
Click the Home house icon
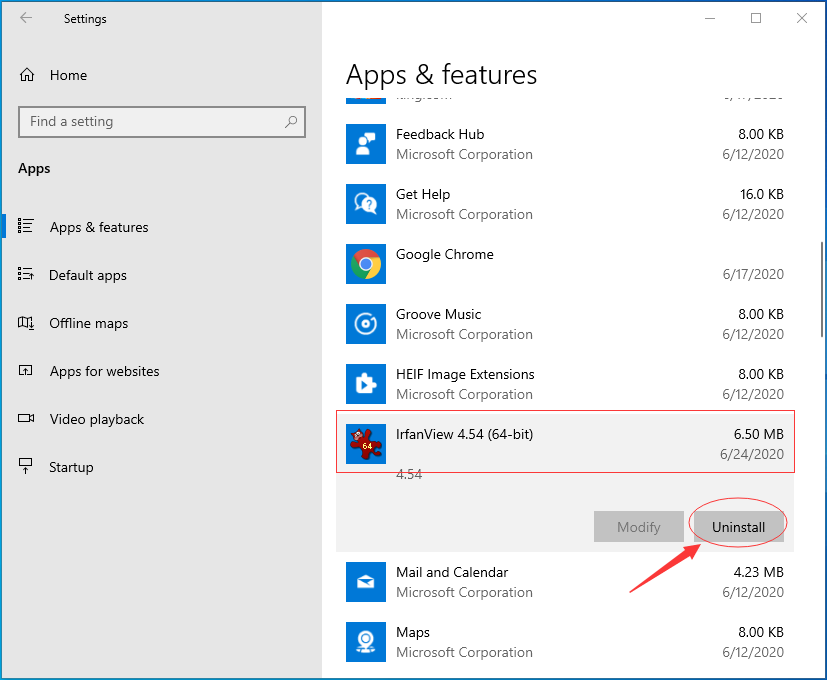[27, 75]
